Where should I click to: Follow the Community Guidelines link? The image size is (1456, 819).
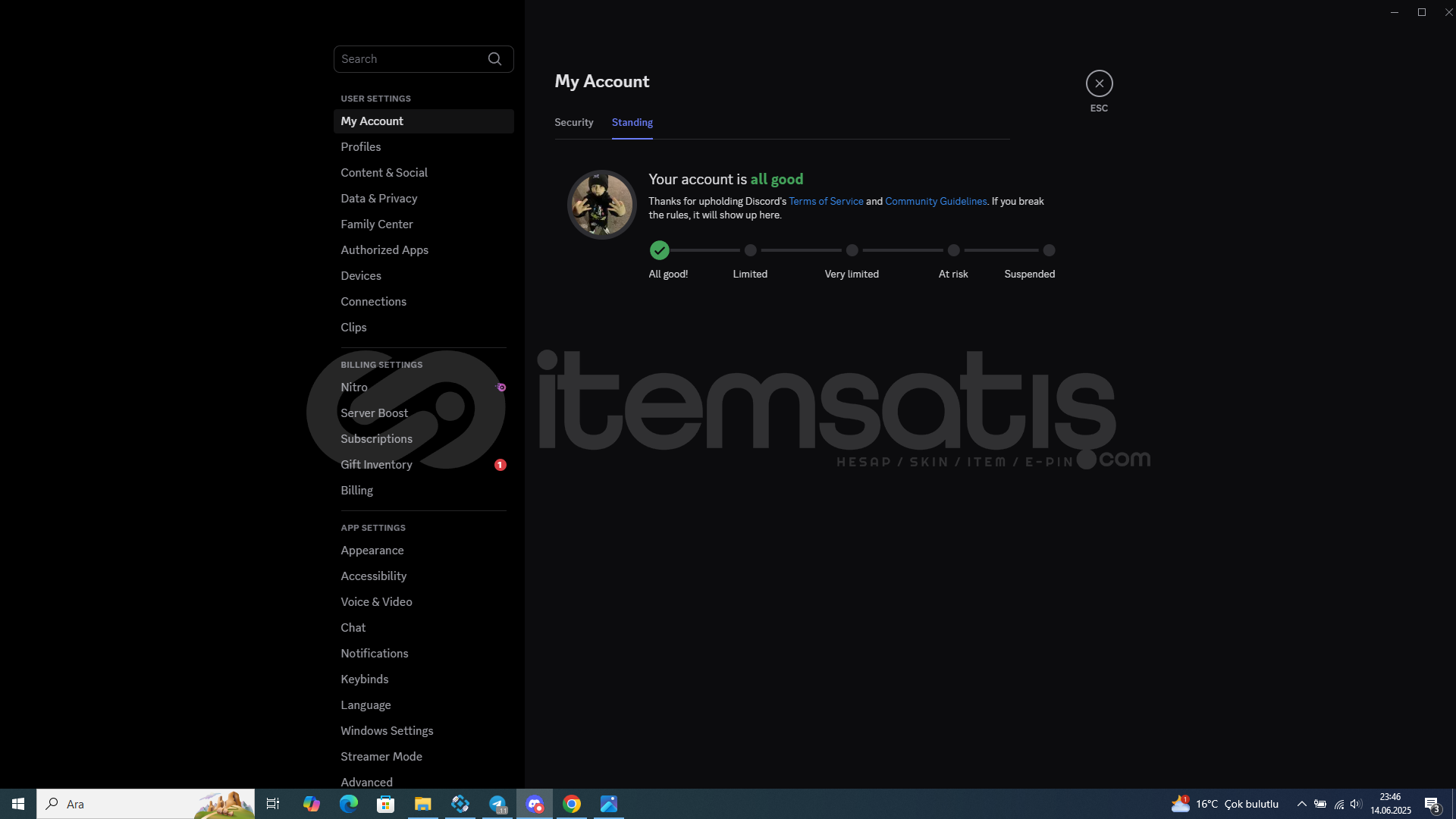[936, 202]
